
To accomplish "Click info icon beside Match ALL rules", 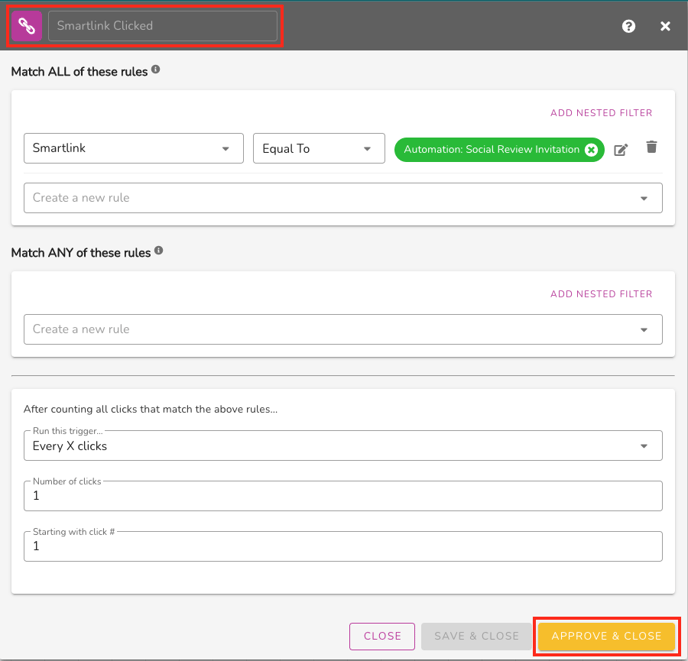I will 156,71.
